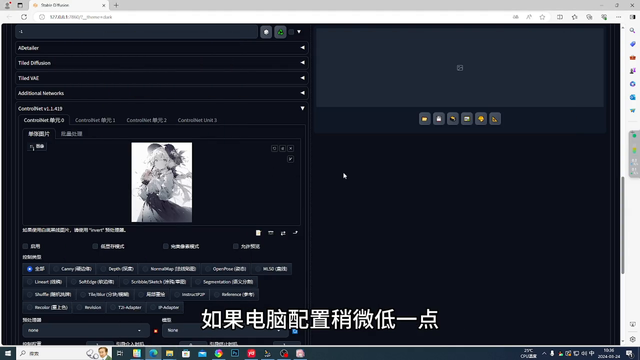
Task: Open File Explorer from the taskbar
Action: click(x=169, y=353)
